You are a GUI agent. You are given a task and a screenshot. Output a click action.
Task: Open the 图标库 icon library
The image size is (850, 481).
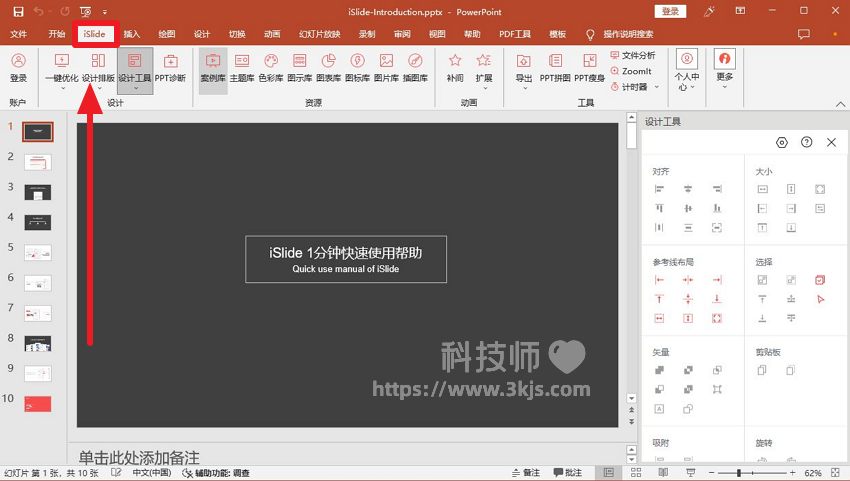tap(357, 68)
